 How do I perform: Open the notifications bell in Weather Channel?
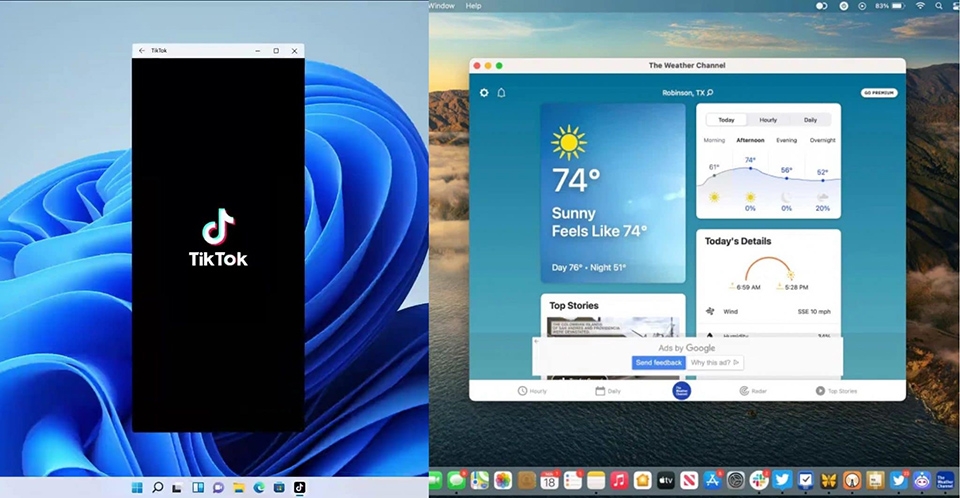[x=501, y=92]
